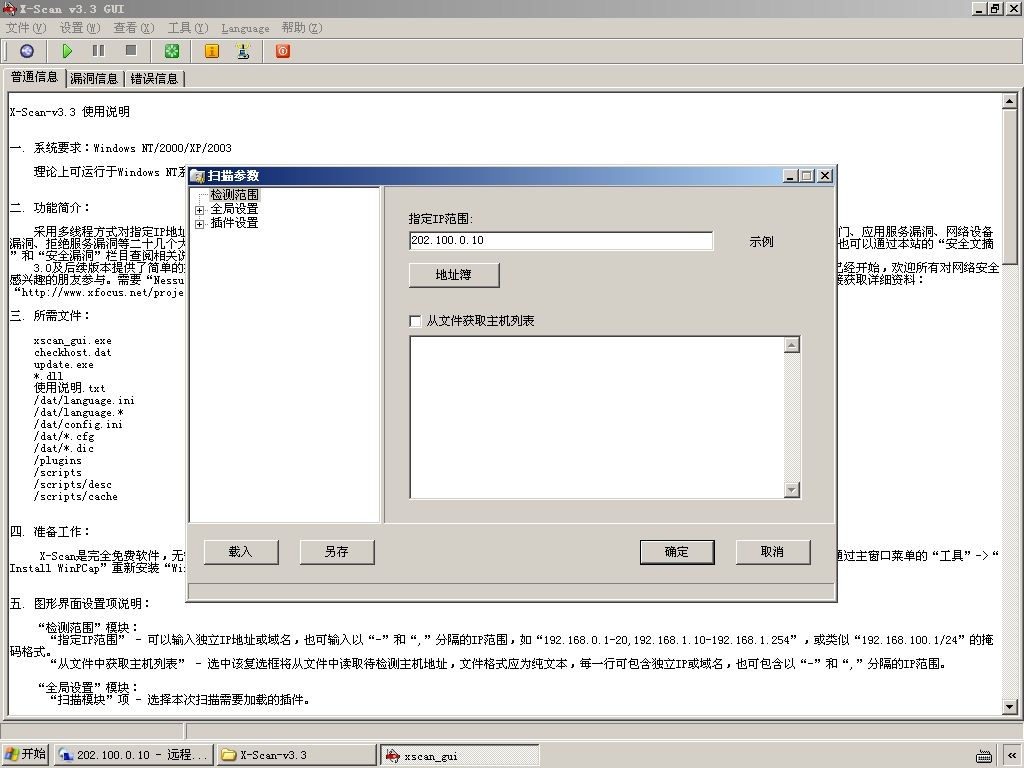This screenshot has width=1024, height=768.
Task: Enable 从文件获取主机列表 checkbox
Action: pyautogui.click(x=415, y=321)
